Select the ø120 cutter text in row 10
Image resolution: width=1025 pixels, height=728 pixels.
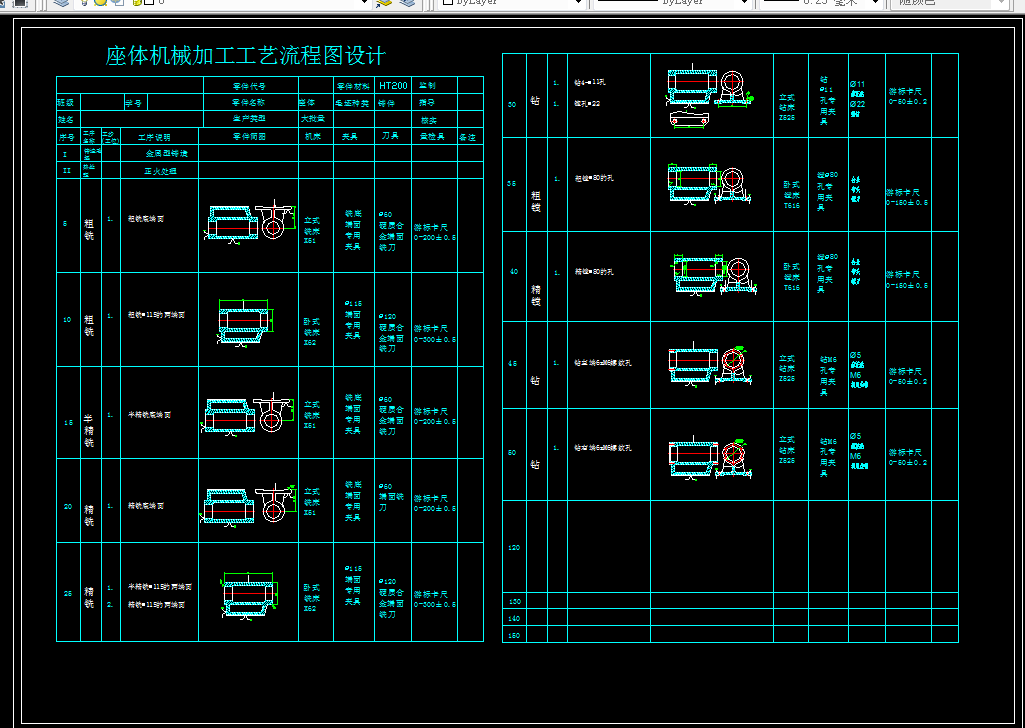click(387, 316)
